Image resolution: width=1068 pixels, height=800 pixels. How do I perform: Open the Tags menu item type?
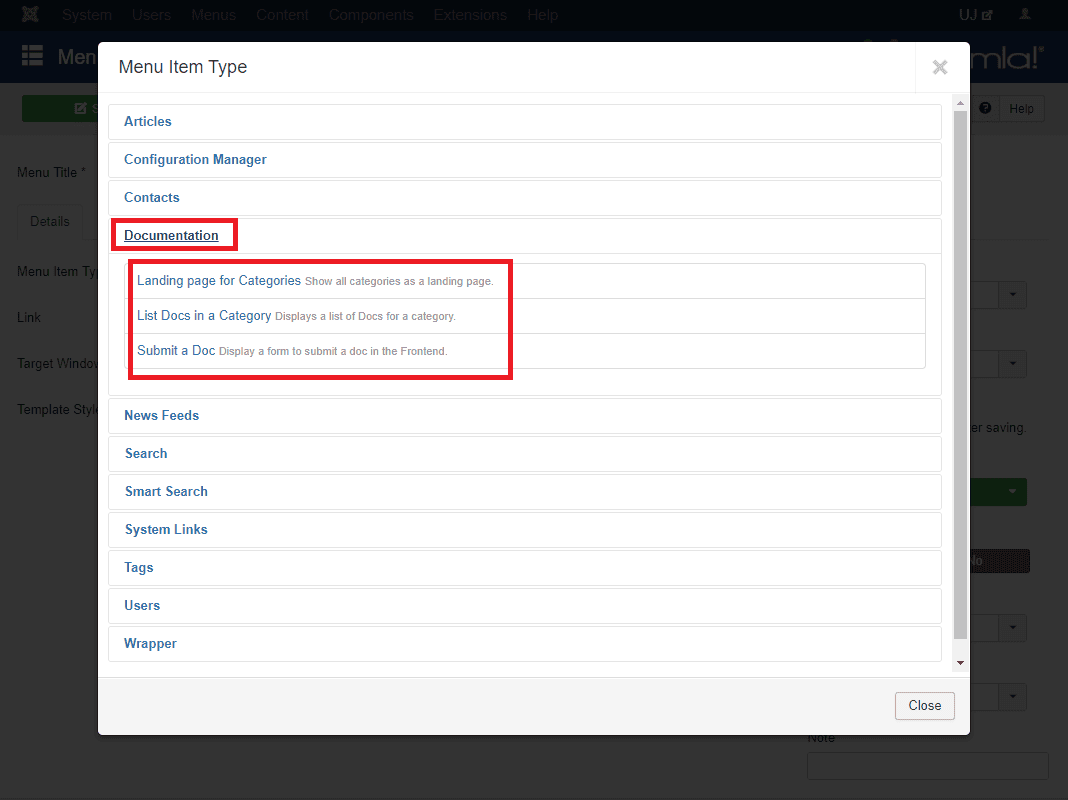coord(139,568)
